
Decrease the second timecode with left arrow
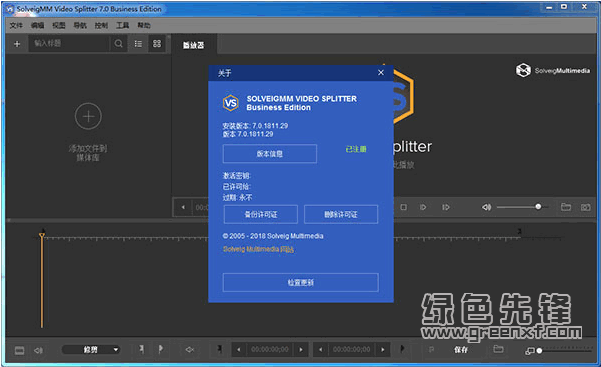(x=320, y=349)
